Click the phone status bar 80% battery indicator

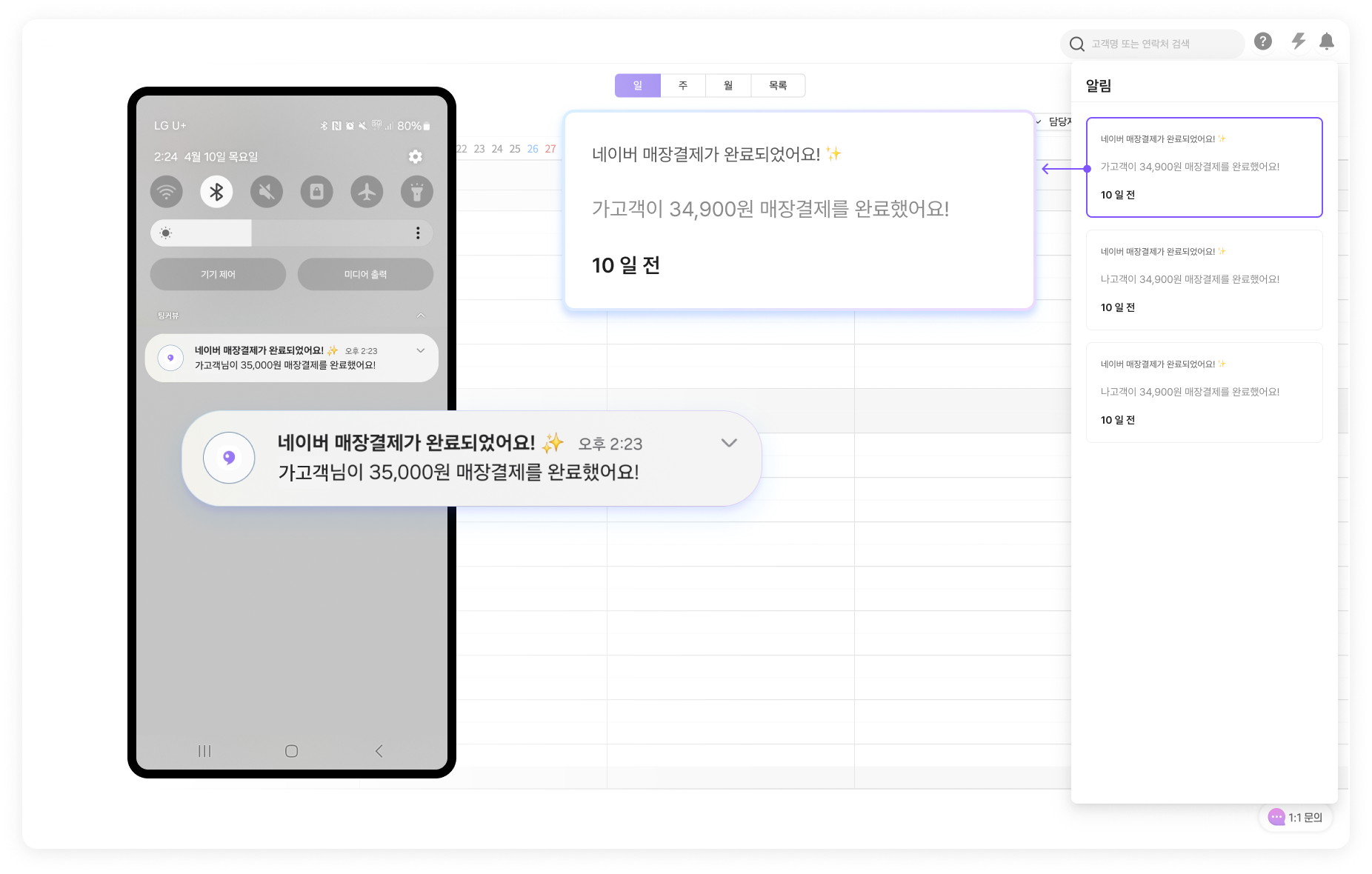coord(413,126)
